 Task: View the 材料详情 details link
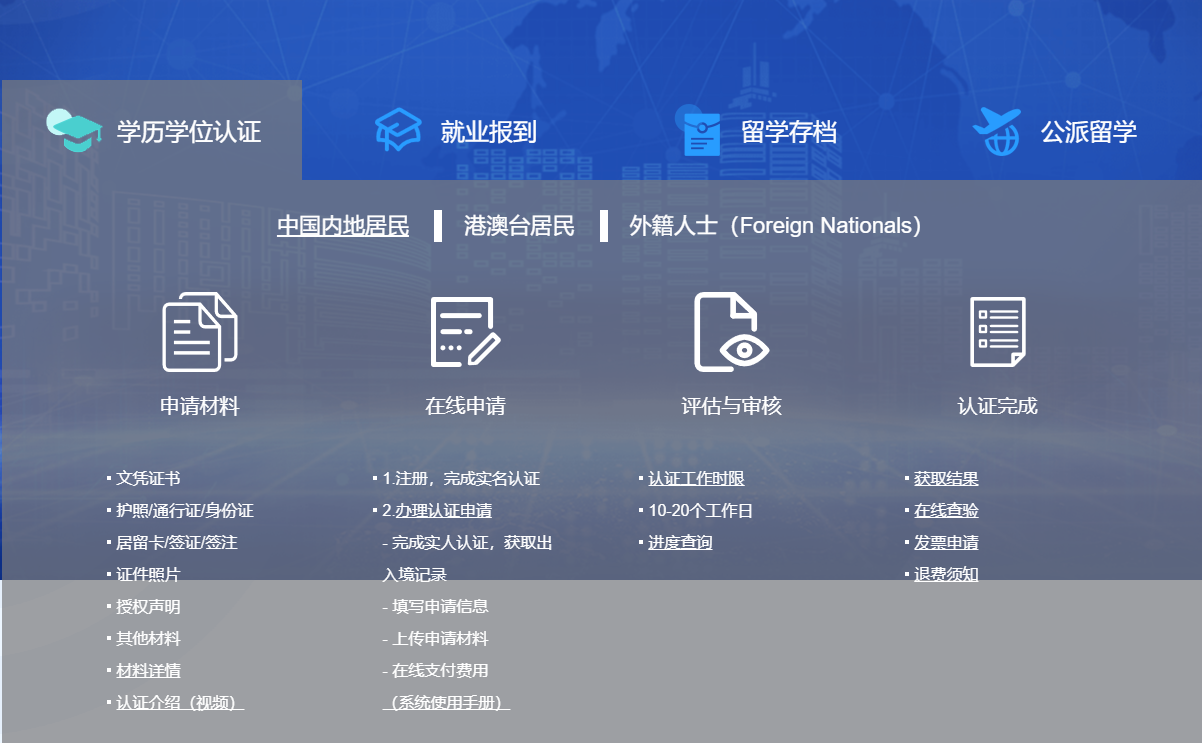[148, 671]
